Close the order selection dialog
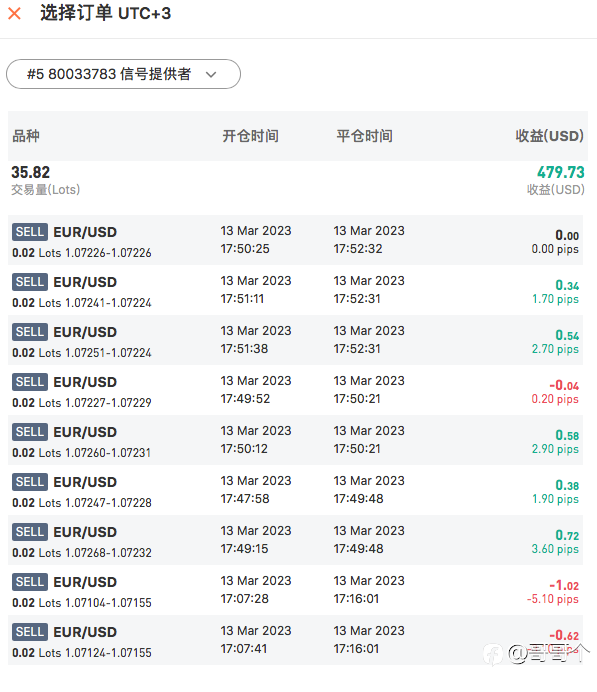 pos(15,14)
